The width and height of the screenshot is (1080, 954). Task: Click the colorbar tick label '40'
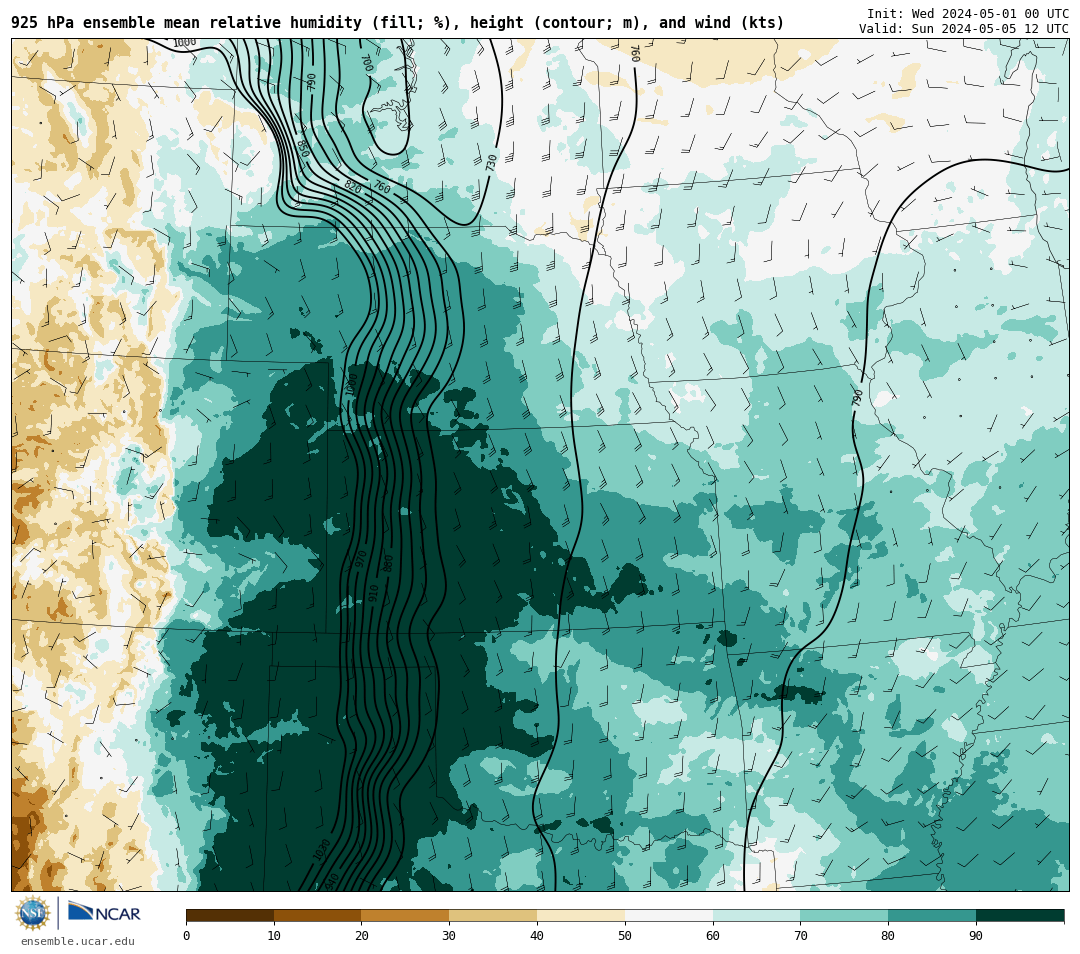click(537, 935)
